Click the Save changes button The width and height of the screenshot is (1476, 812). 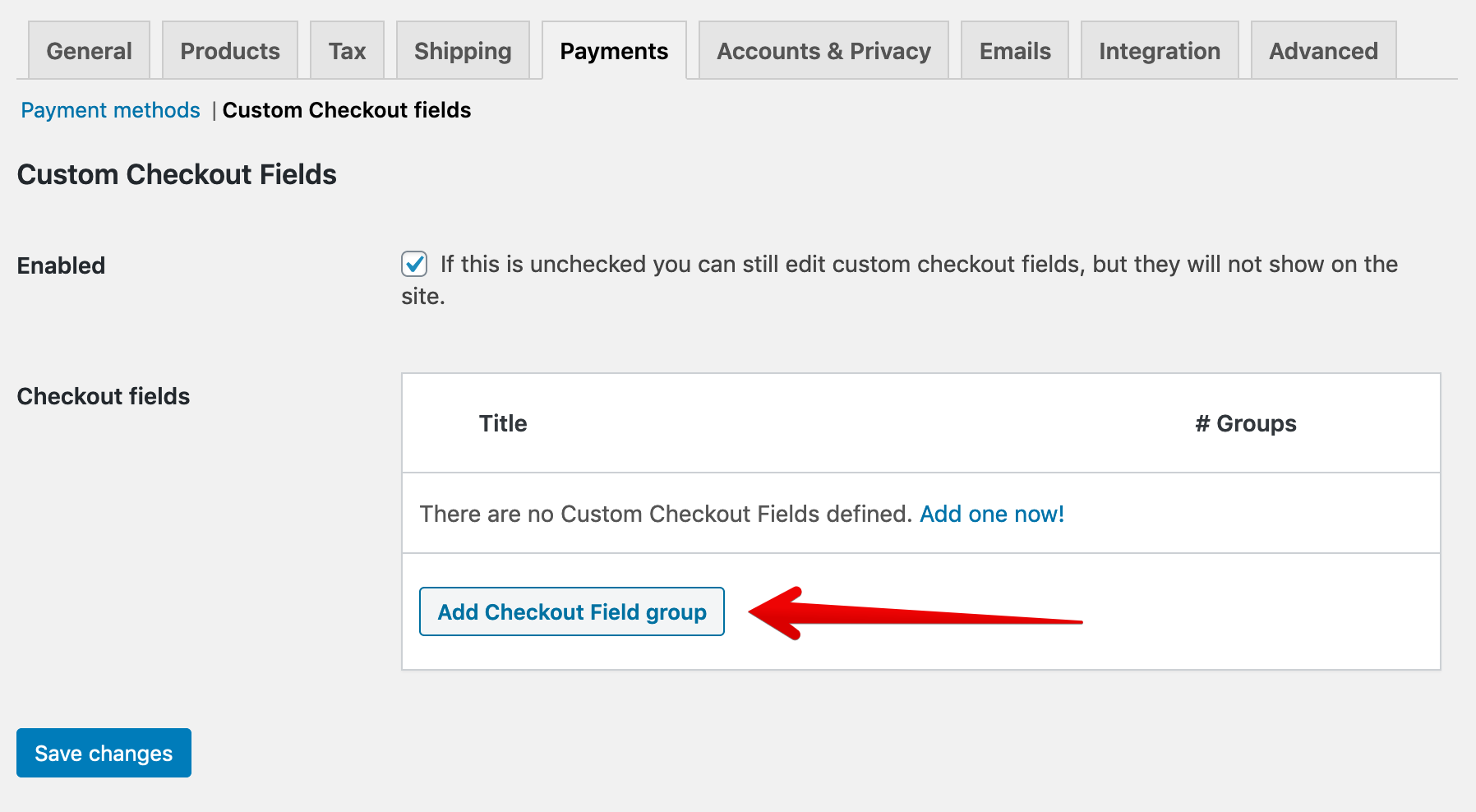[x=104, y=753]
